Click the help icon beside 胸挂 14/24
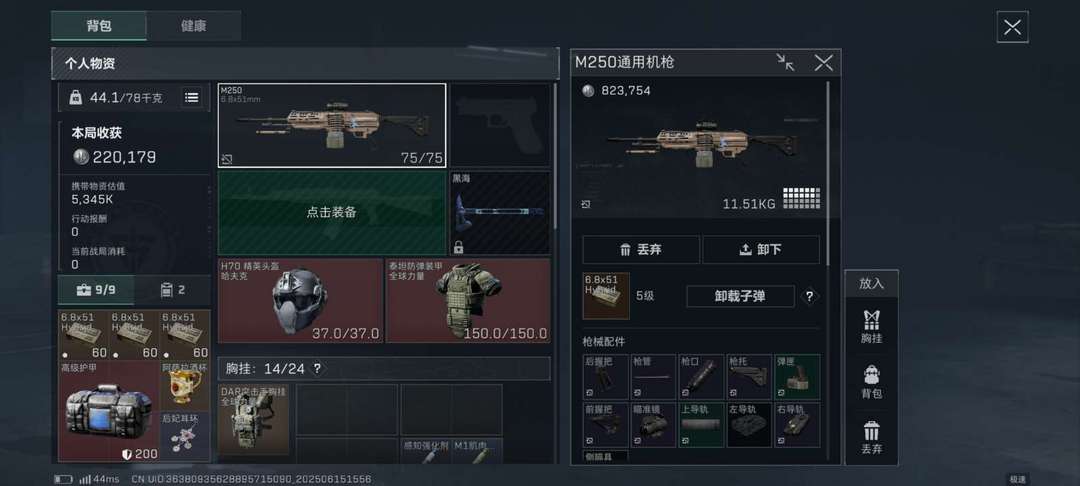1080x486 pixels. pyautogui.click(x=317, y=369)
